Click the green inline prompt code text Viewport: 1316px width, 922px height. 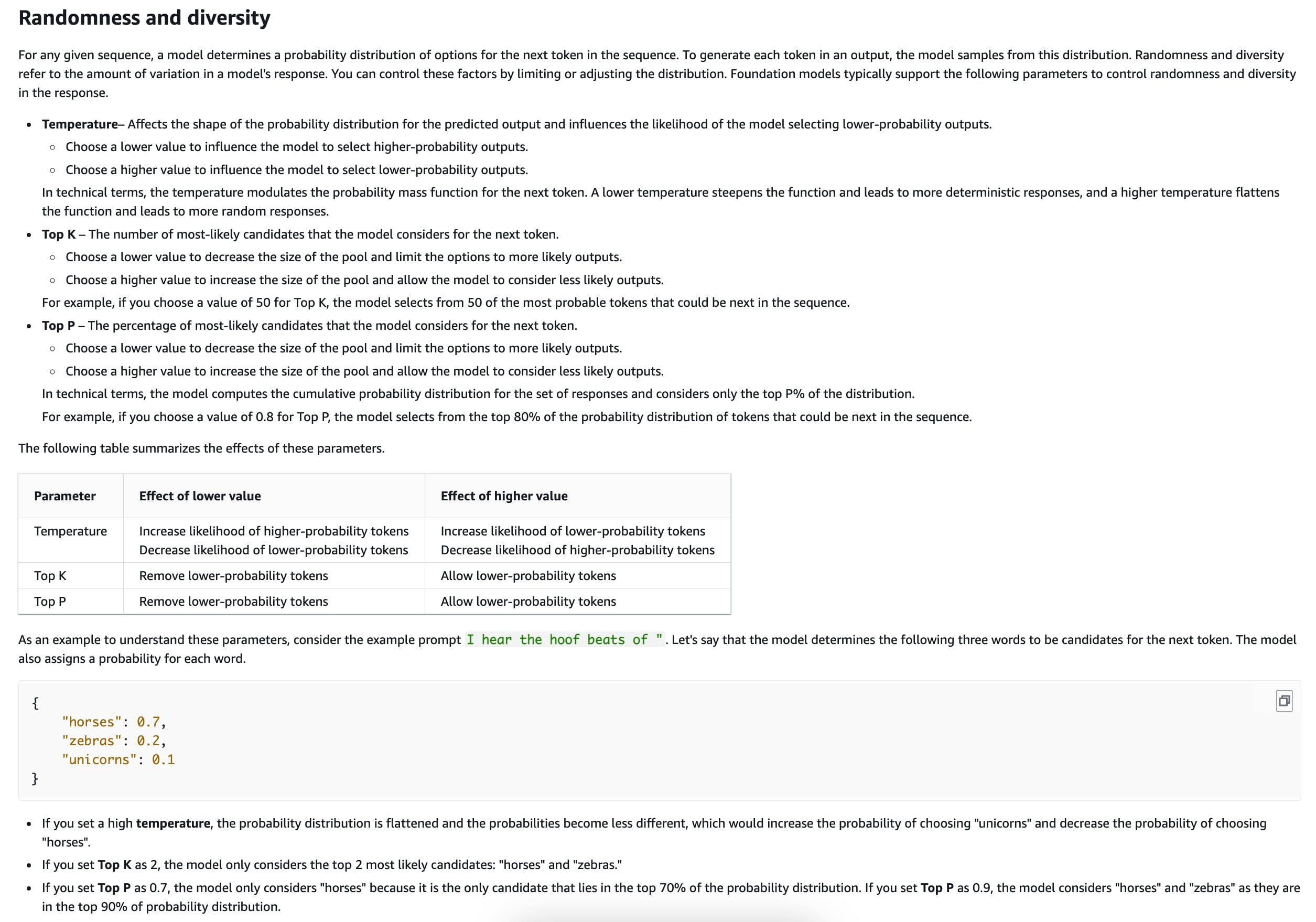click(x=564, y=640)
